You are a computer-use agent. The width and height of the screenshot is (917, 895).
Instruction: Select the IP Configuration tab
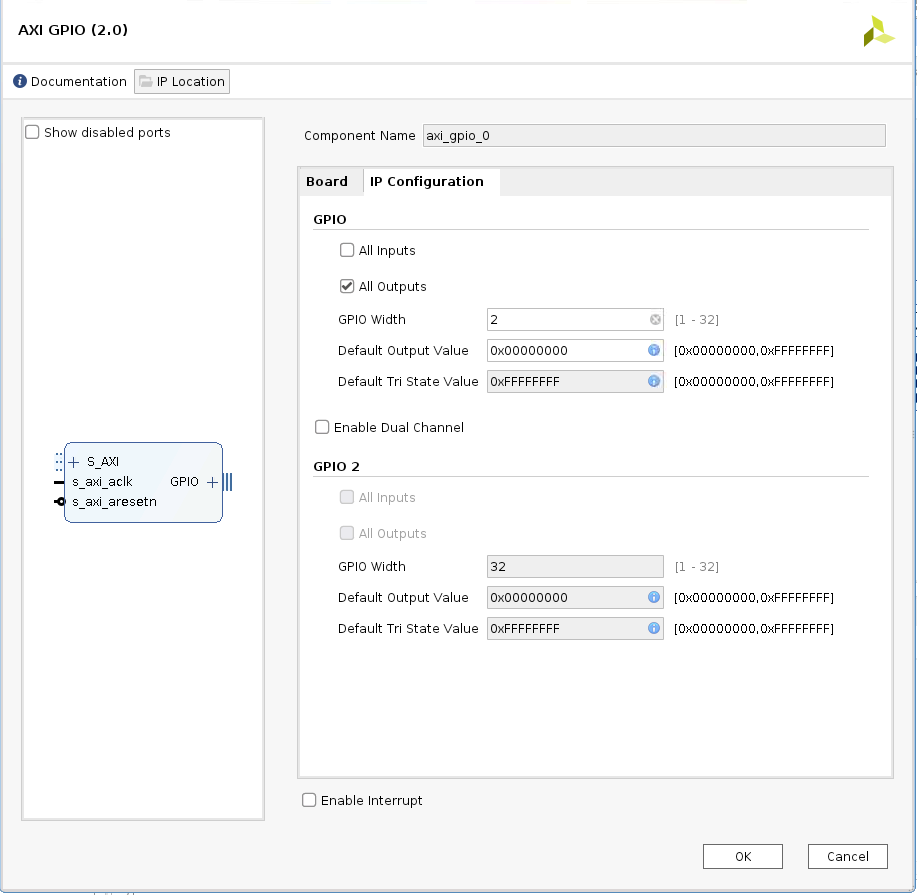click(x=427, y=182)
